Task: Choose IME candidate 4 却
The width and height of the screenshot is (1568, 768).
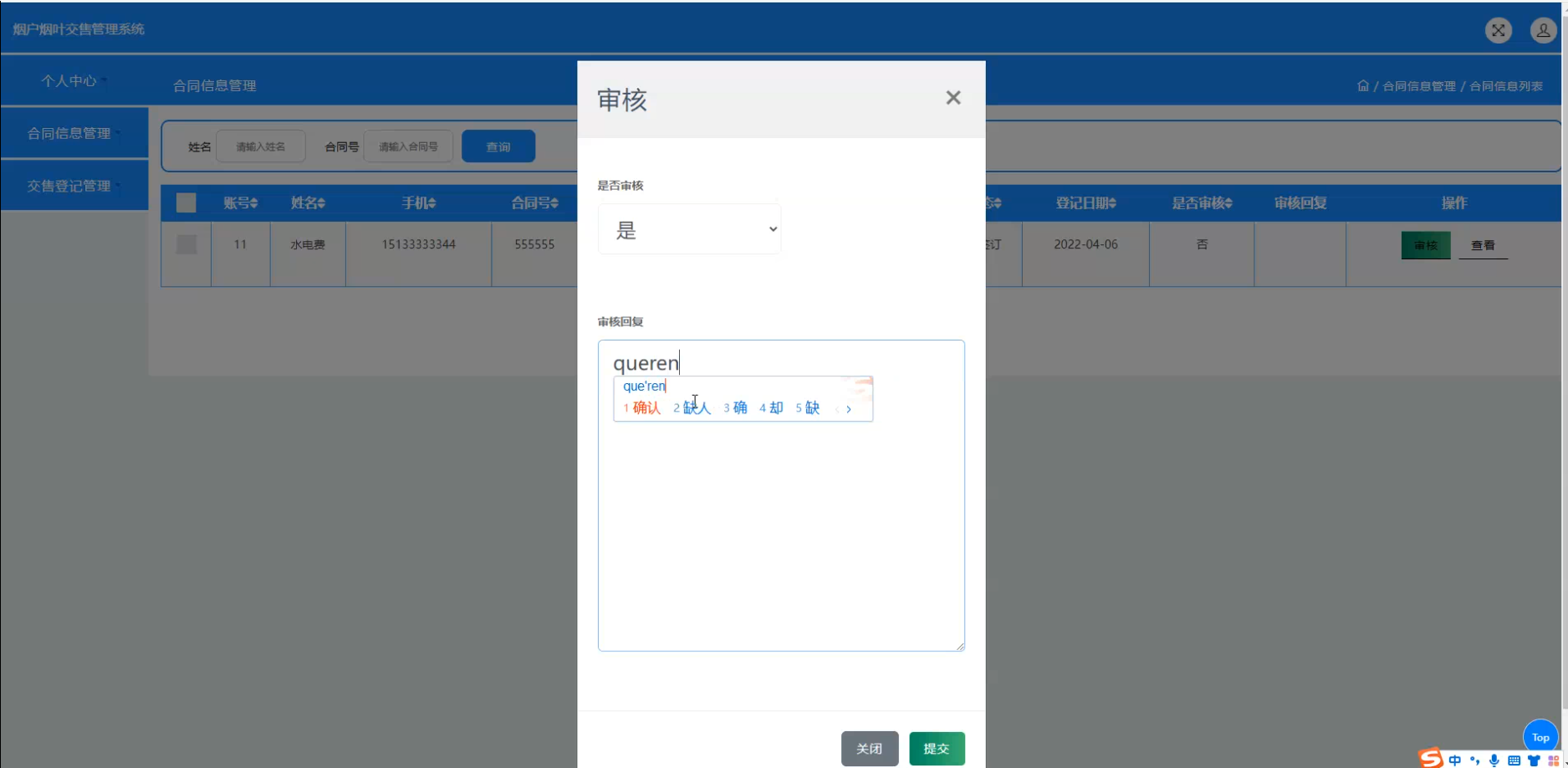Action: [771, 408]
